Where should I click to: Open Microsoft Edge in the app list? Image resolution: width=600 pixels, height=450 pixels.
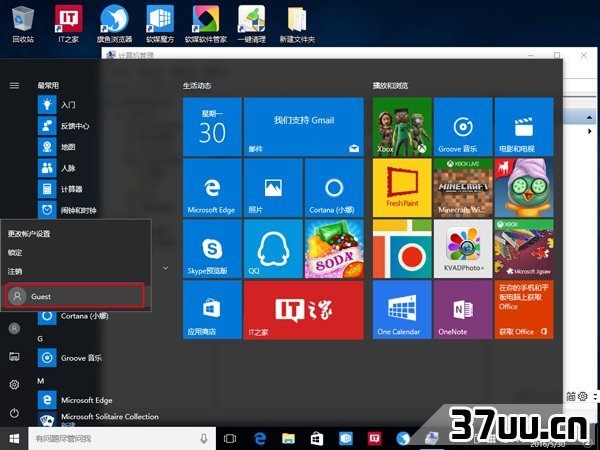point(75,400)
